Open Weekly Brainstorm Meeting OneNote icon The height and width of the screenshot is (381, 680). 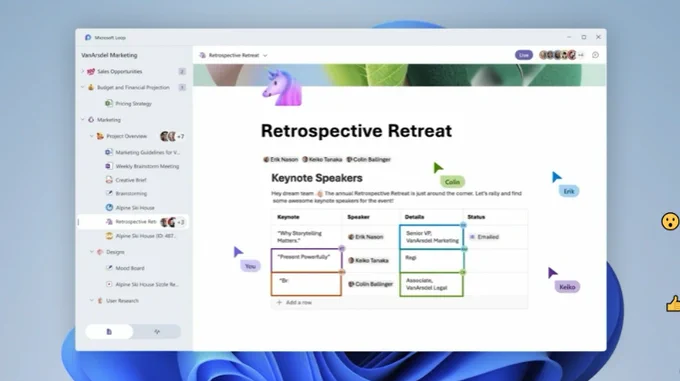[109, 166]
